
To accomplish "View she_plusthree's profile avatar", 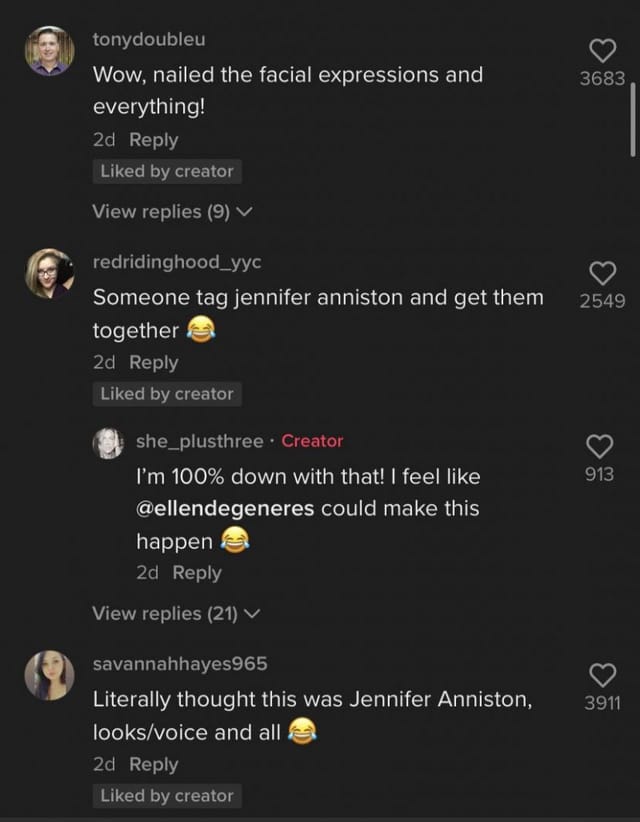I will click(x=110, y=444).
